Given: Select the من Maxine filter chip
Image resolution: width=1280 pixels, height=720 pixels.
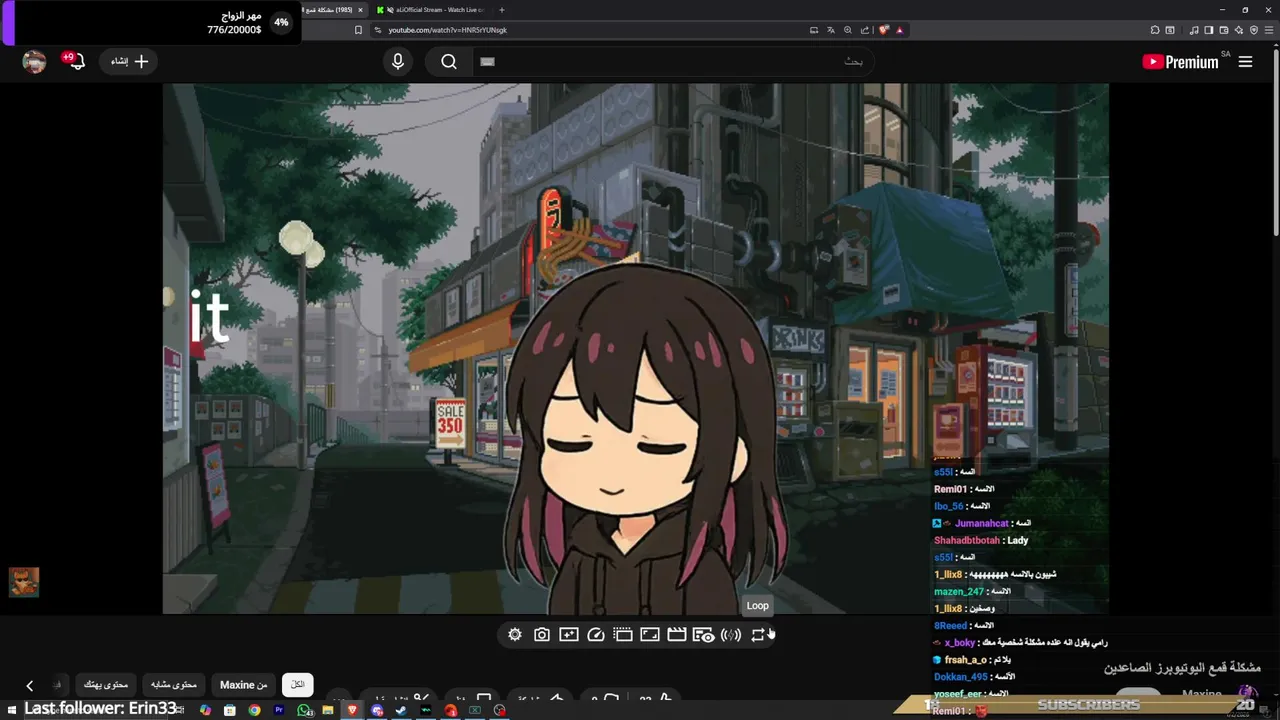Looking at the screenshot, I should click(x=243, y=685).
